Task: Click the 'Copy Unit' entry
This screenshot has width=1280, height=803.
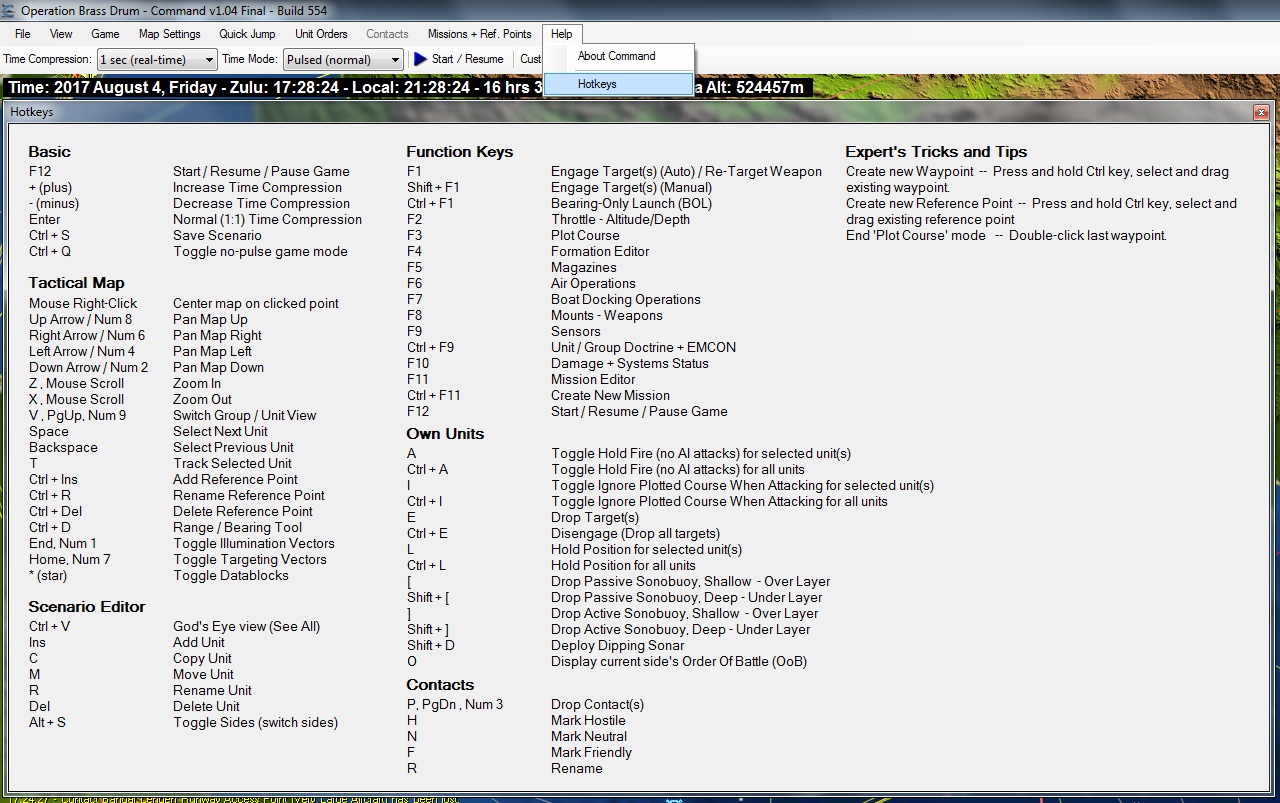Action: click(x=202, y=658)
